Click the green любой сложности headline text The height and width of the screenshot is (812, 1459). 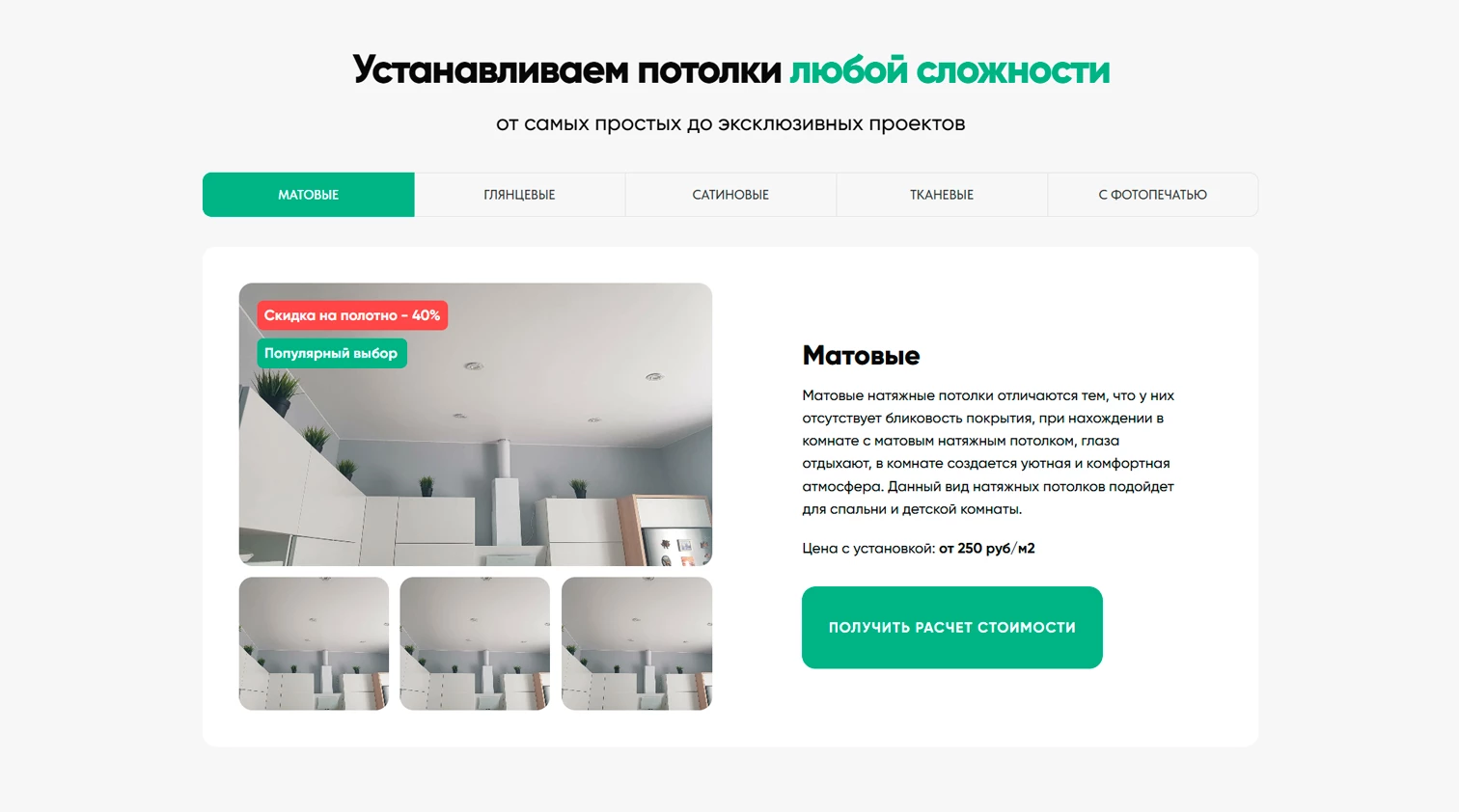[950, 70]
